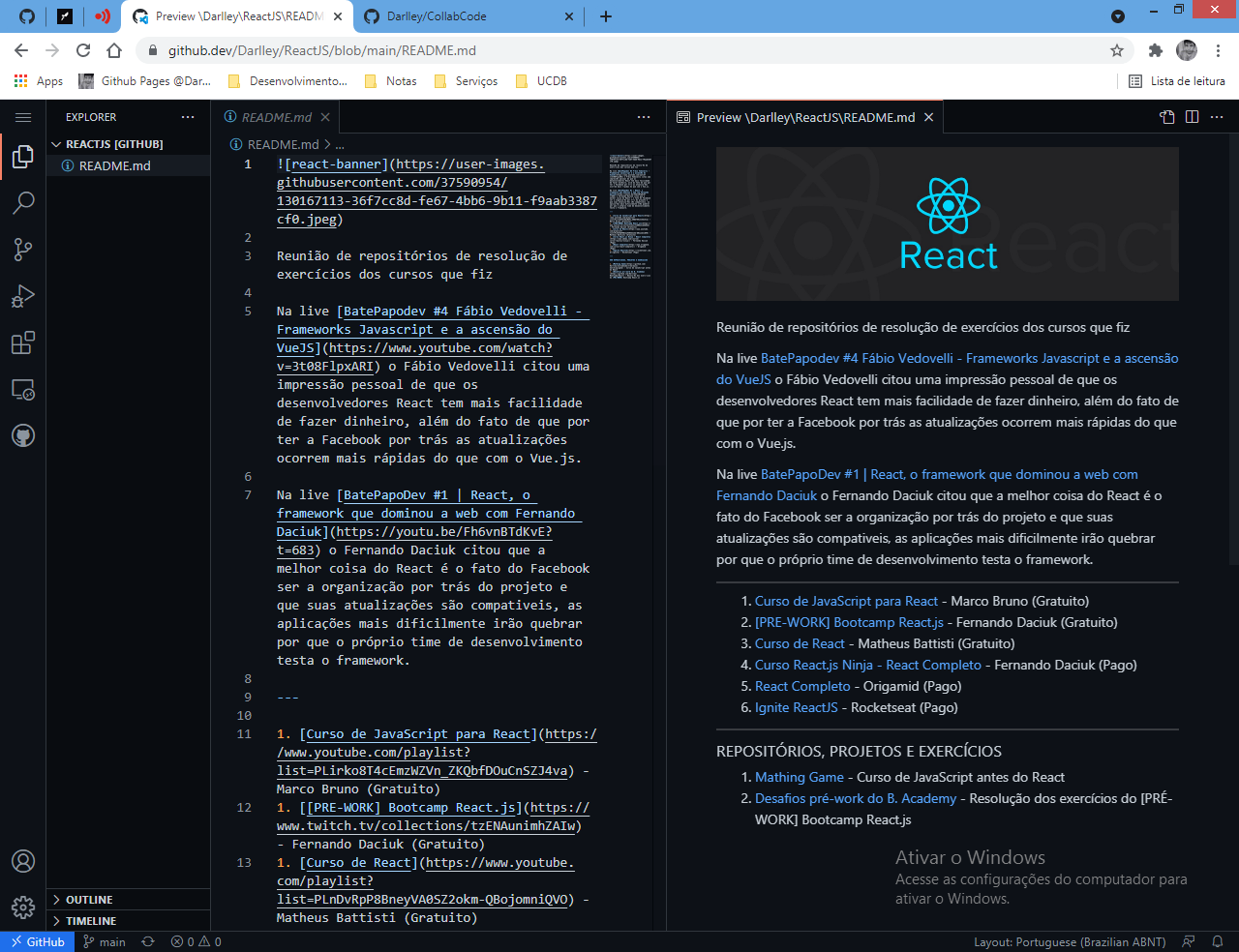Image resolution: width=1239 pixels, height=952 pixels.
Task: Open the Accounts icon above the gear
Action: point(23,861)
